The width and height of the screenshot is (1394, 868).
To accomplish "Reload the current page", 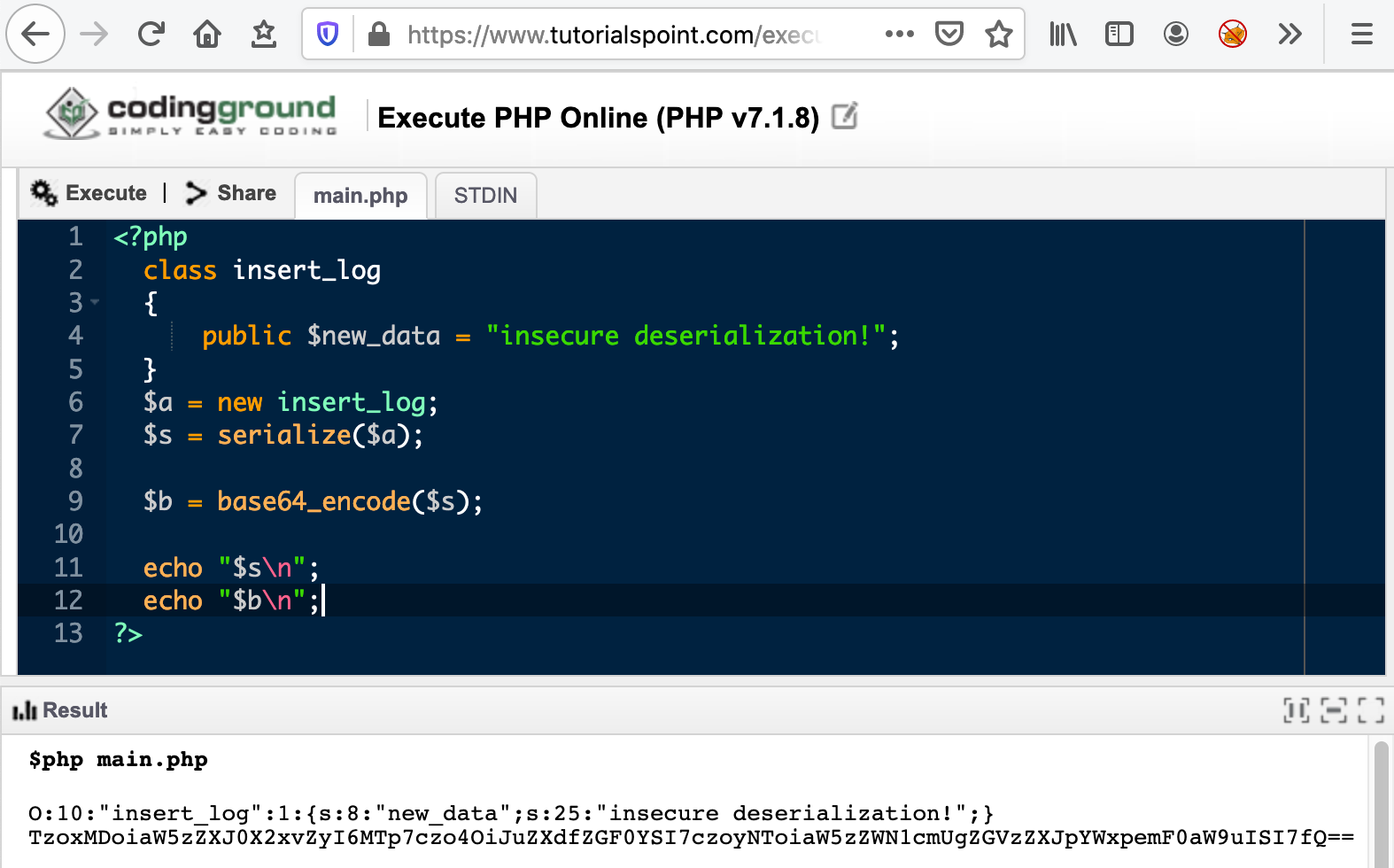I will coord(151,35).
